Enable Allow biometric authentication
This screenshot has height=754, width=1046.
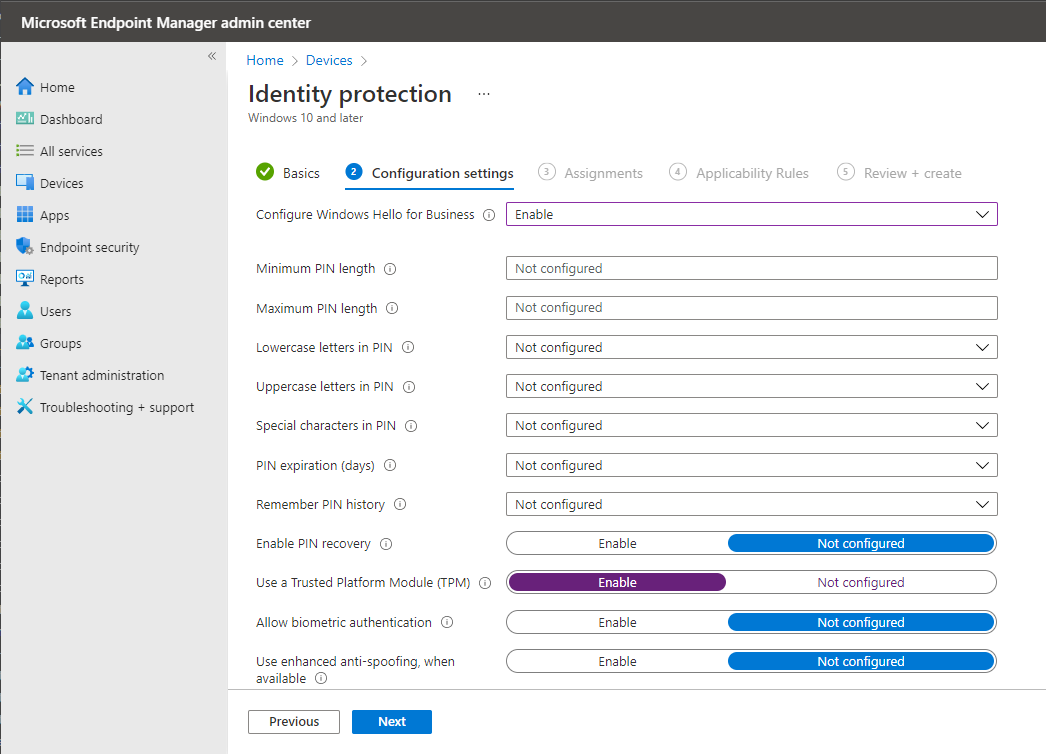[617, 622]
